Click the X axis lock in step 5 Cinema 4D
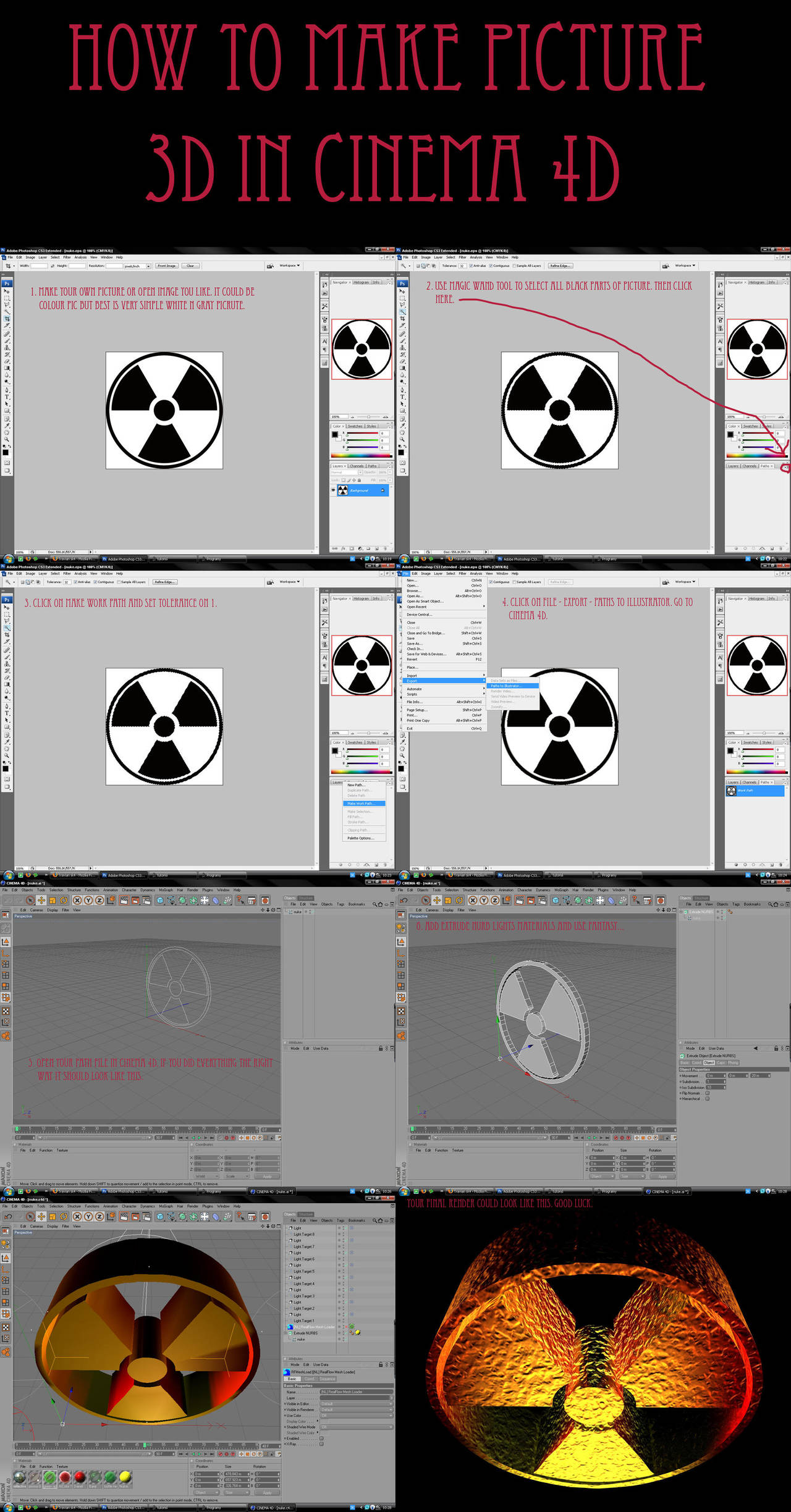This screenshot has width=791, height=1512. pos(77,900)
